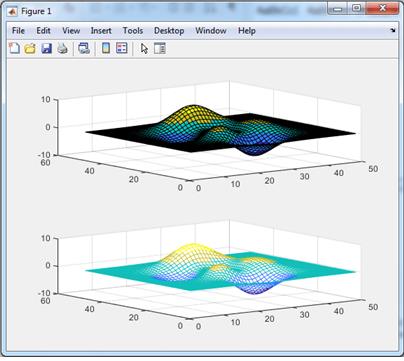The width and height of the screenshot is (404, 361).
Task: Open the Tools menu
Action: pos(133,31)
